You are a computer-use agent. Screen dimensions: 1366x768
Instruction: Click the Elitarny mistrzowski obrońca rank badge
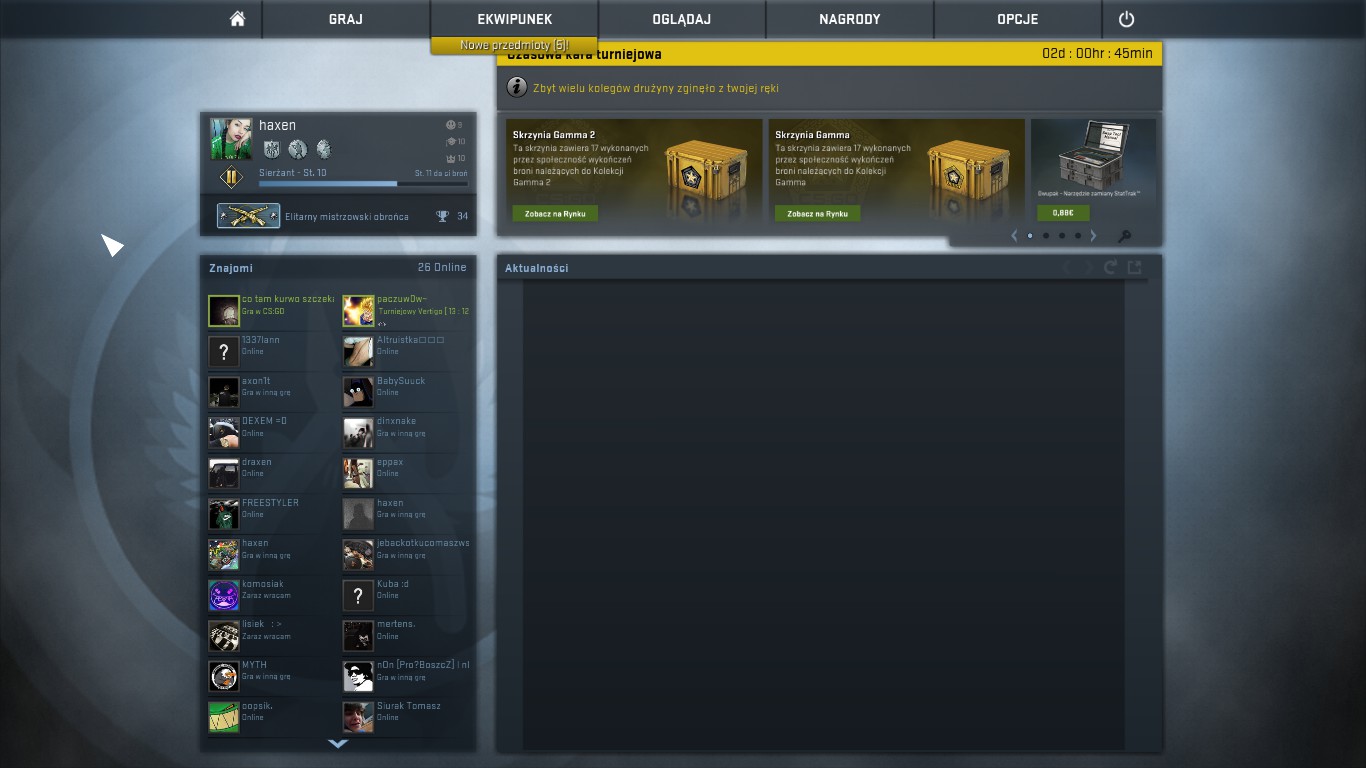tap(248, 216)
